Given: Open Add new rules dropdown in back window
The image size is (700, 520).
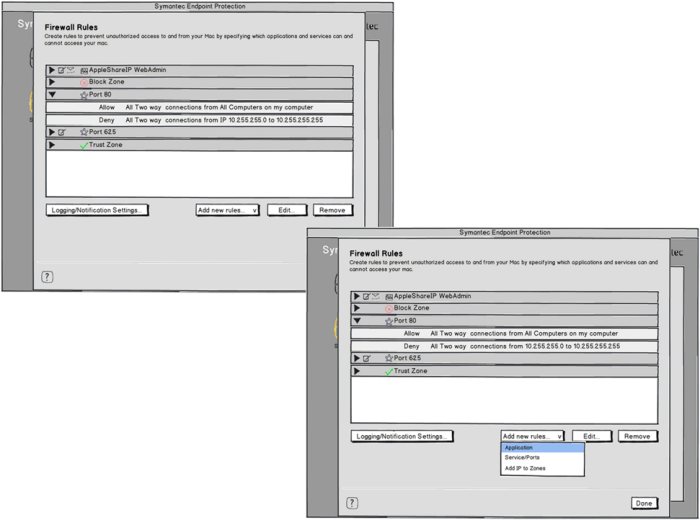Looking at the screenshot, I should coord(228,210).
